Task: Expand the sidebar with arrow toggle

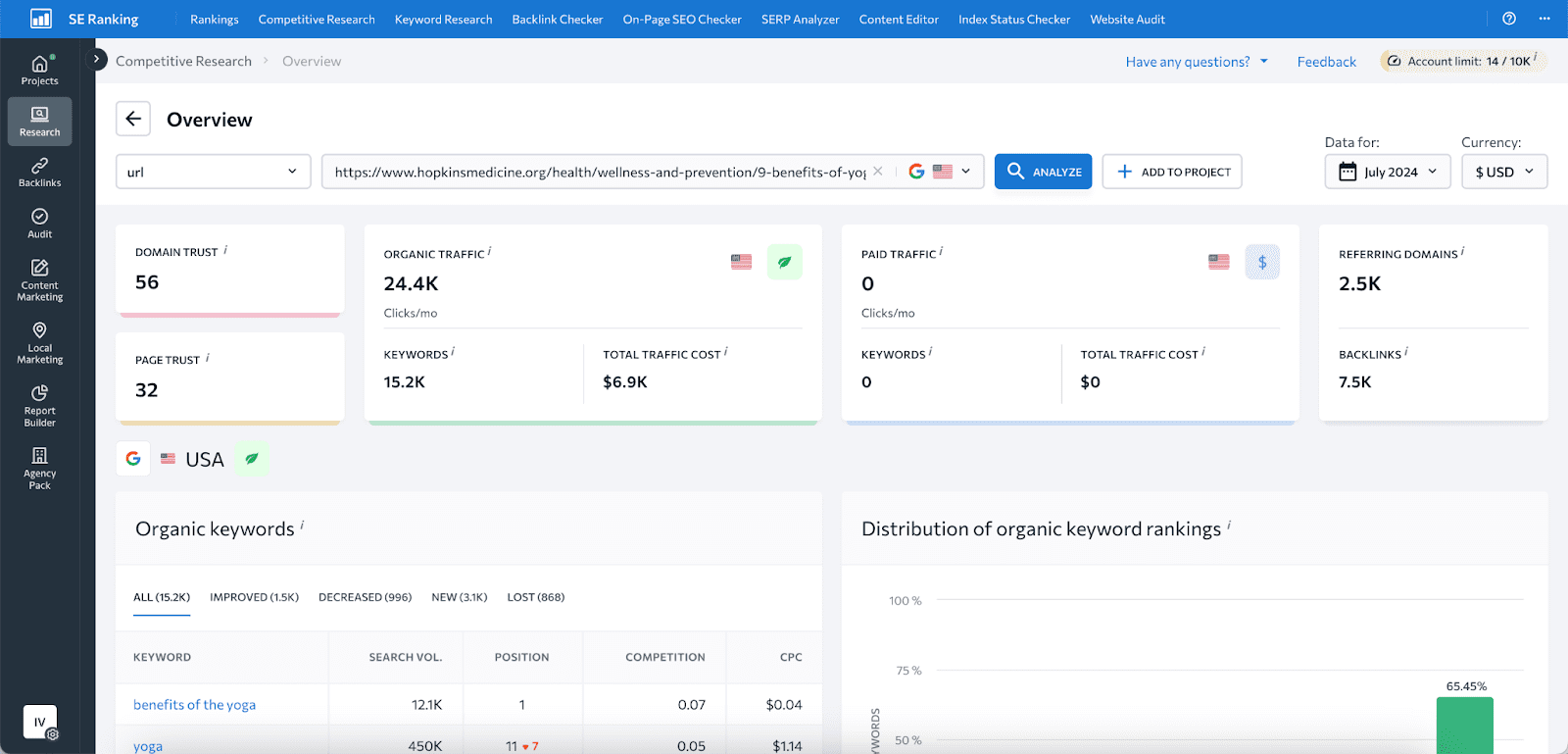Action: coord(96,59)
